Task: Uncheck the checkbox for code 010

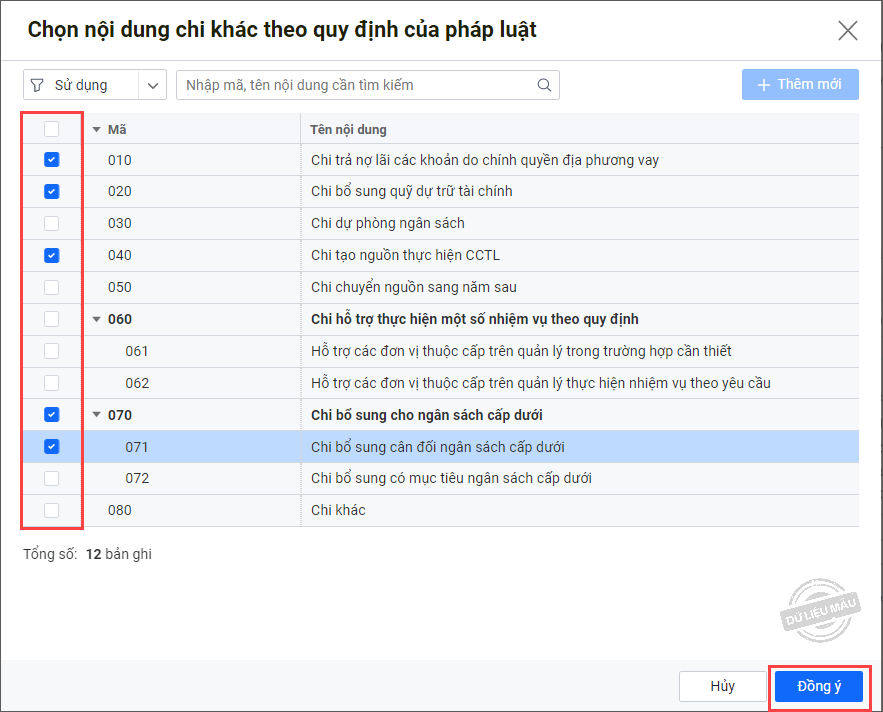Action: (x=52, y=160)
